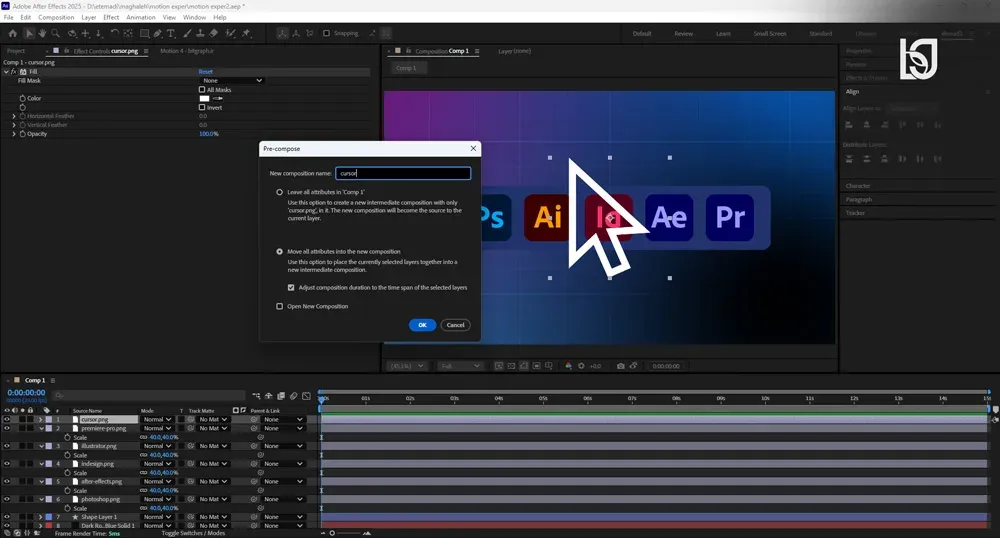
Task: Select the Rotation tool in toolbar
Action: click(115, 33)
